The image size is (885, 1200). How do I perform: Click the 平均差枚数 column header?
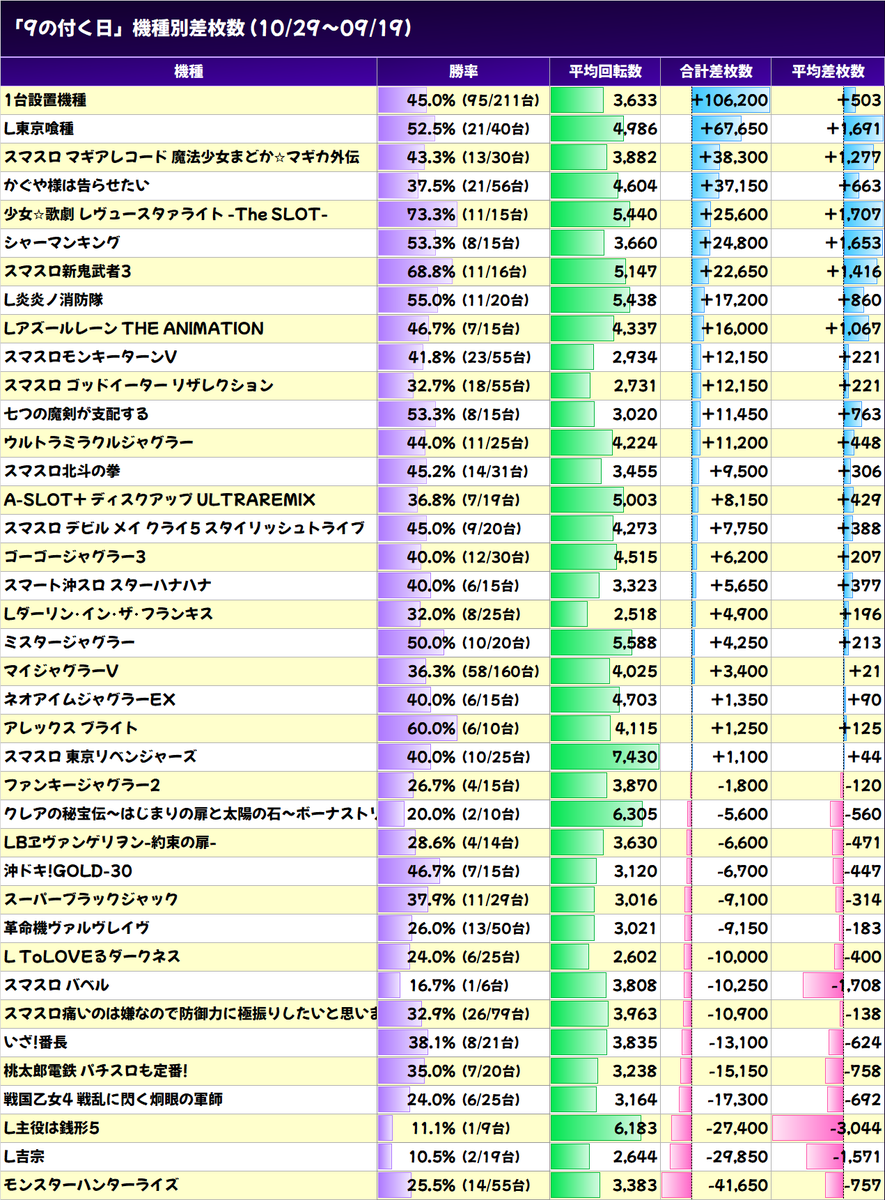[x=828, y=72]
